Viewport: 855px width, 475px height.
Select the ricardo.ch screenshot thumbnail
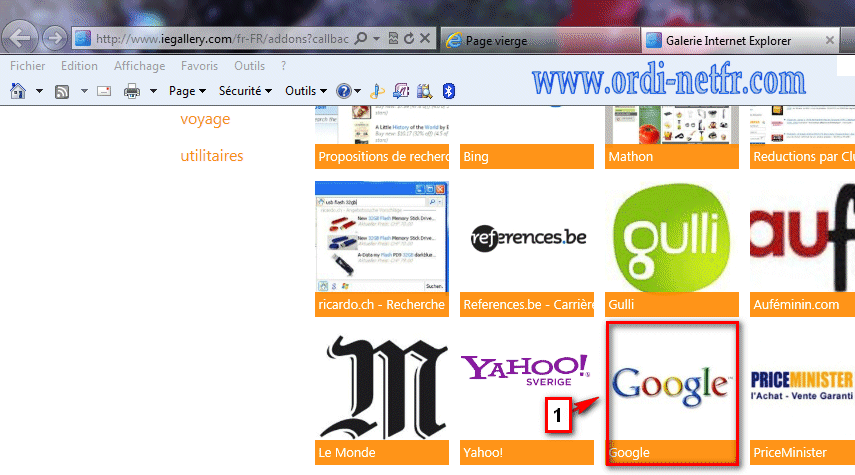pos(382,237)
